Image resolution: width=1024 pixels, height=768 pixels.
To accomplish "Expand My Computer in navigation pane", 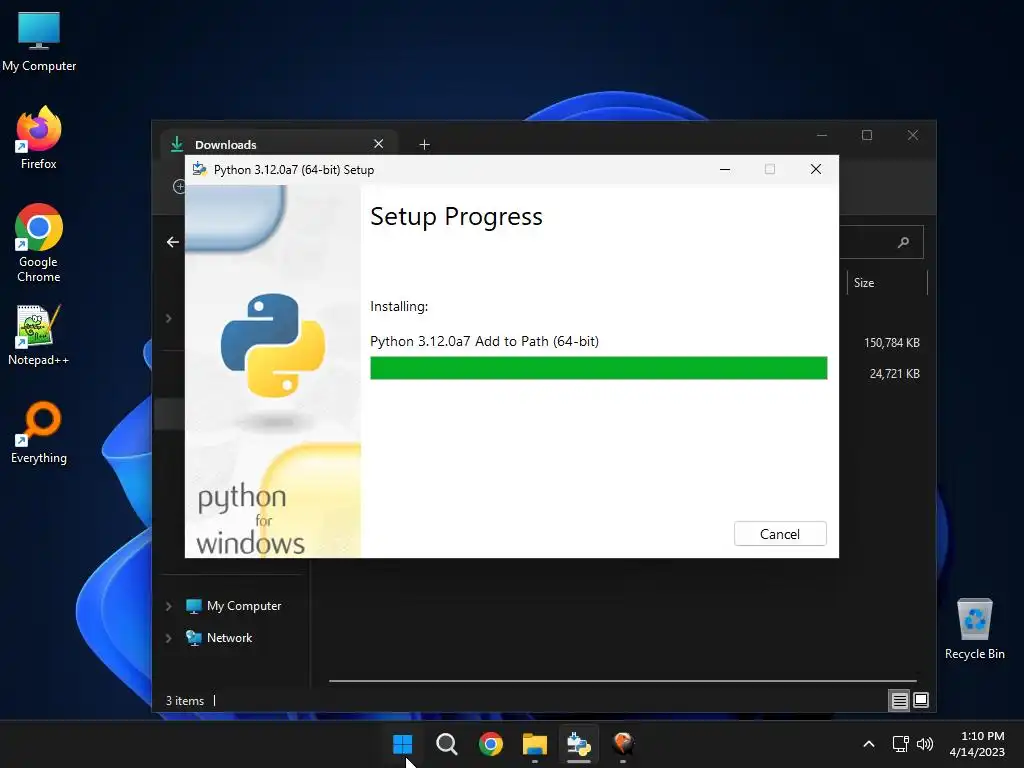I will coord(168,606).
